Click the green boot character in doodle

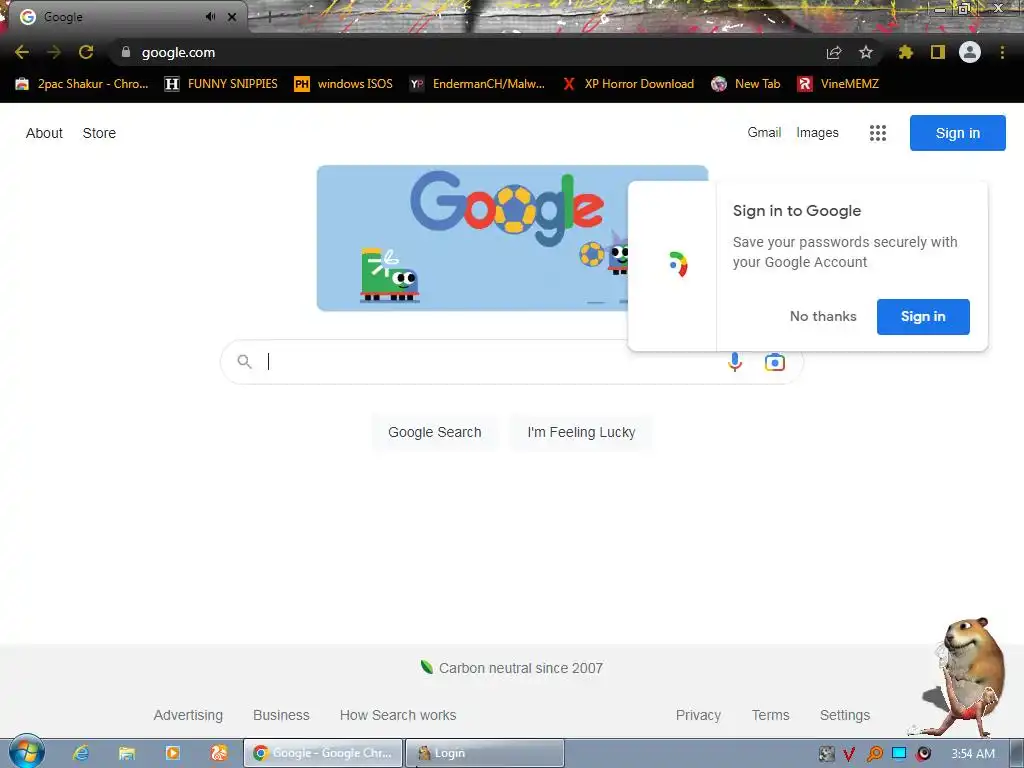click(390, 274)
